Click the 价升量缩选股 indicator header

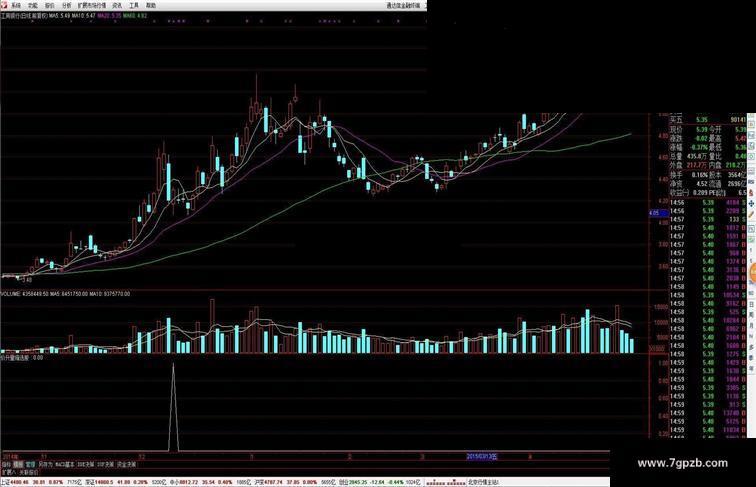click(22, 358)
